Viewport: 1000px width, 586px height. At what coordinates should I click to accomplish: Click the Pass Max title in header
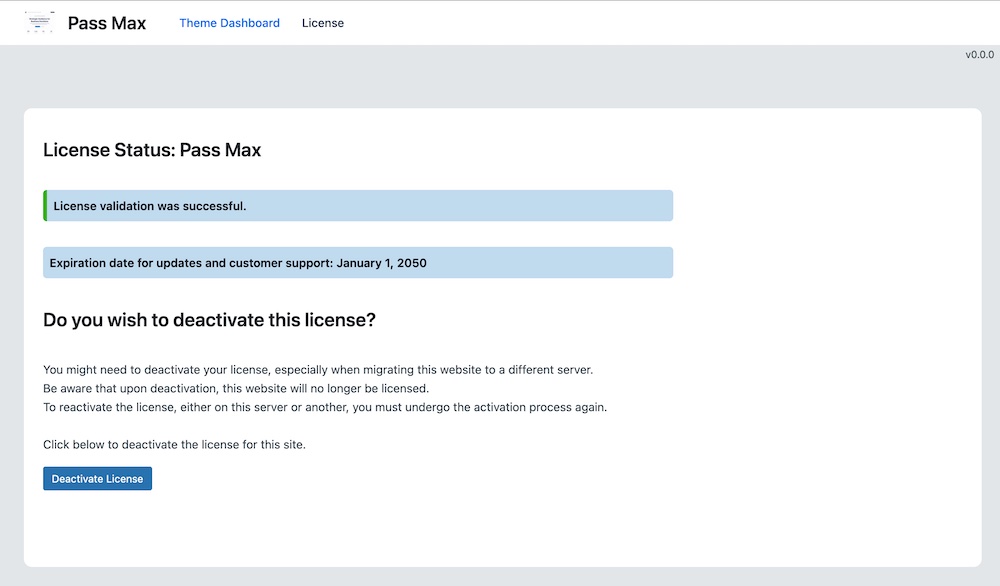tap(107, 23)
